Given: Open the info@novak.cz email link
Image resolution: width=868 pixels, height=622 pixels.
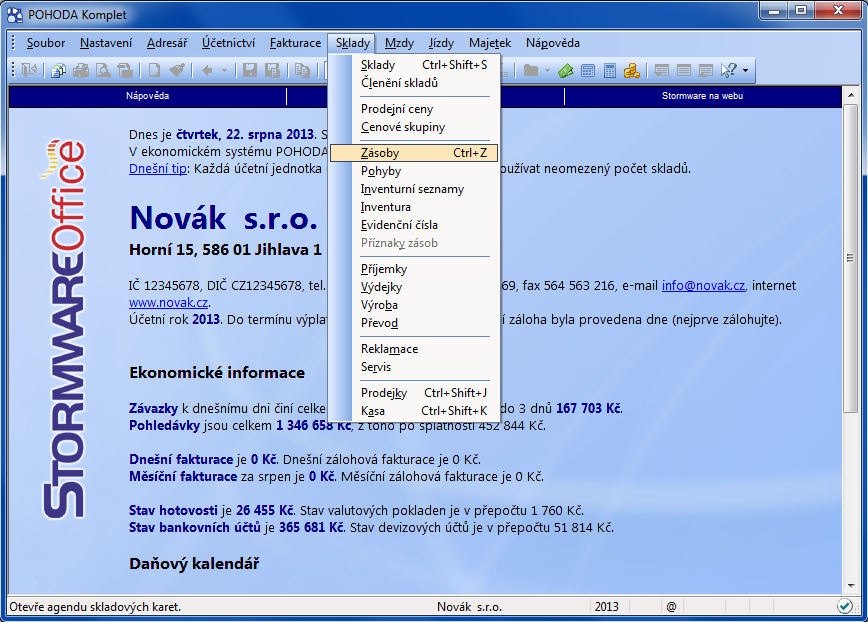Looking at the screenshot, I should coord(704,285).
